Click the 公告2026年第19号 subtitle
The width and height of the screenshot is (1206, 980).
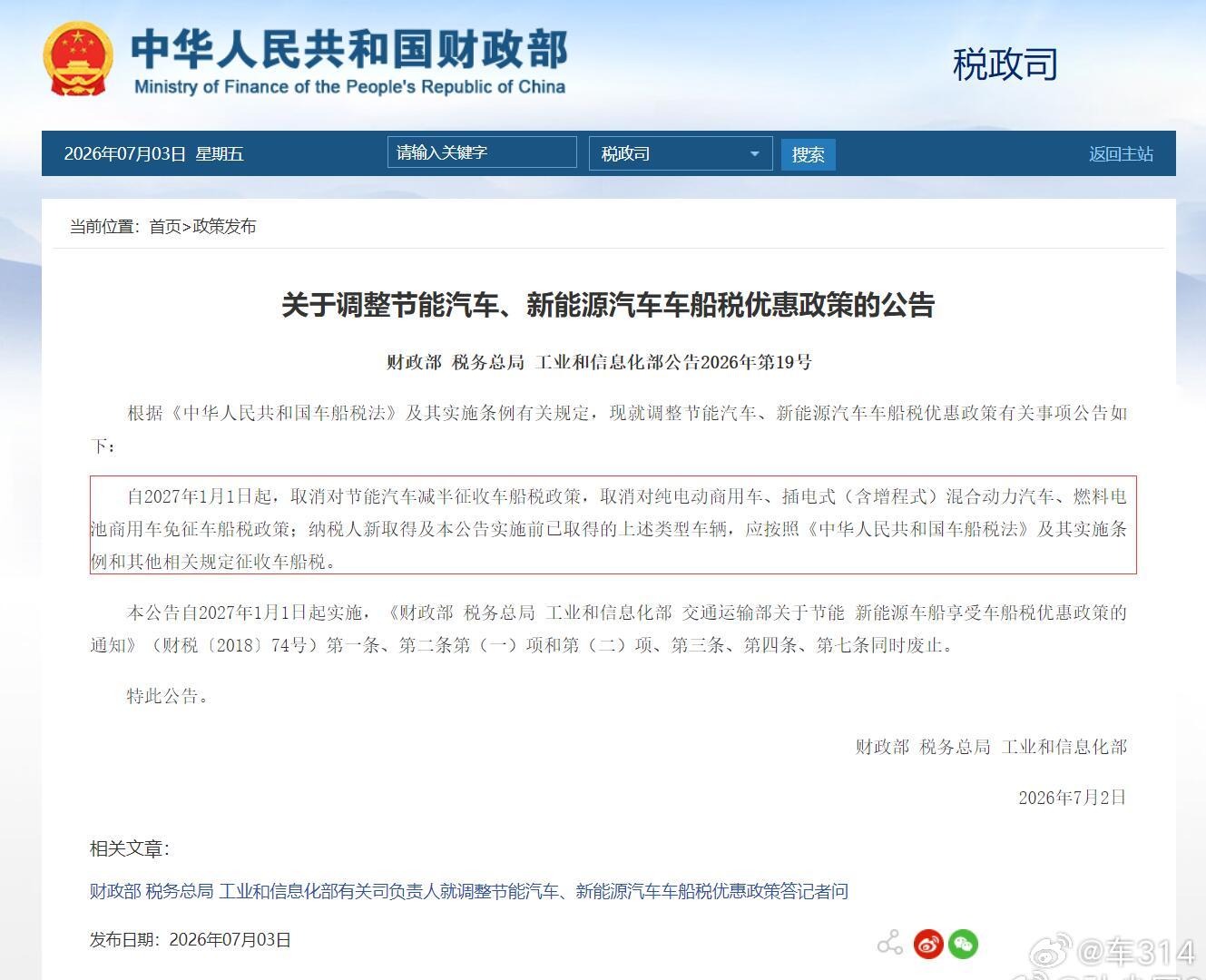599,362
